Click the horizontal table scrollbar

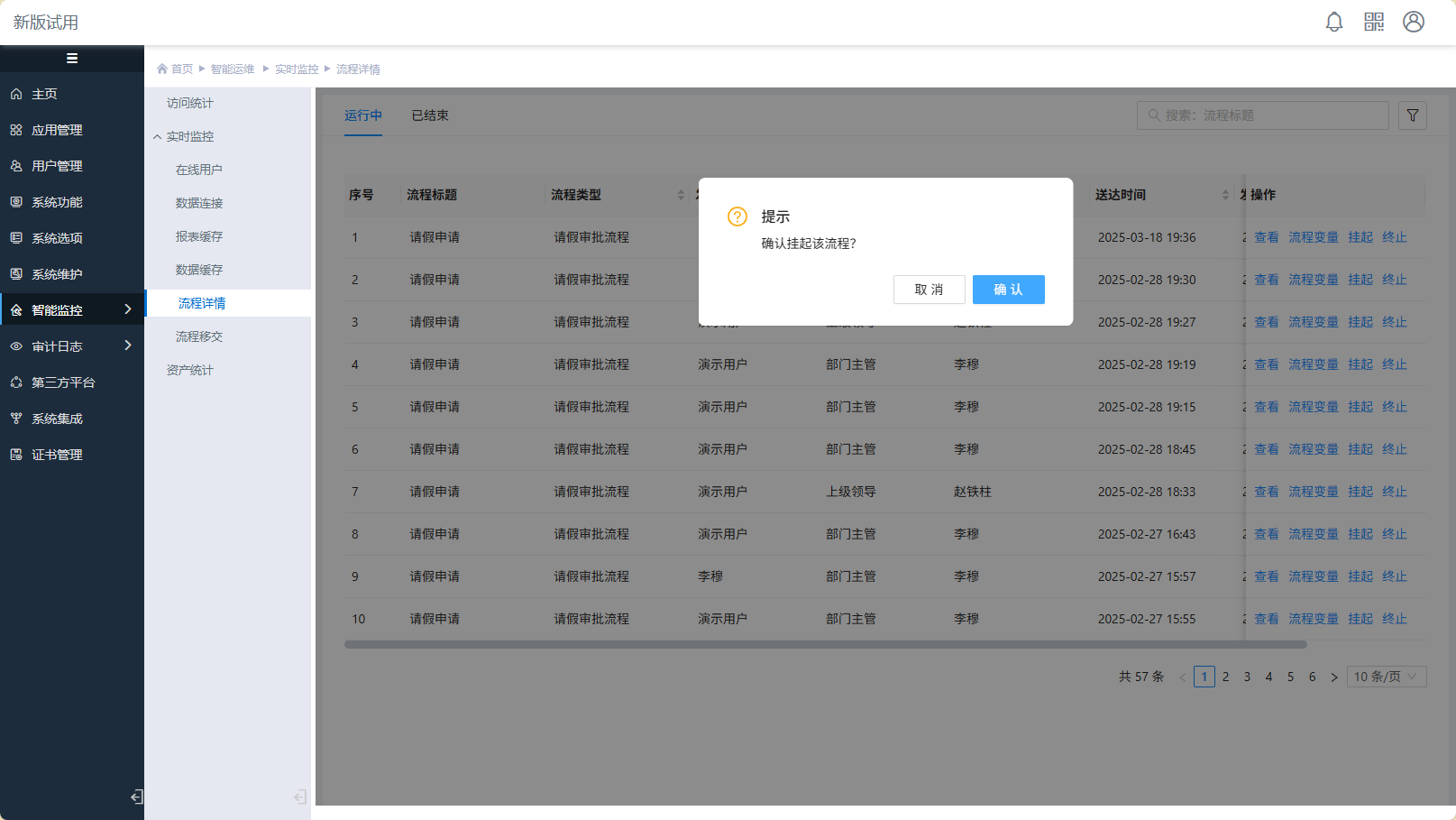825,645
